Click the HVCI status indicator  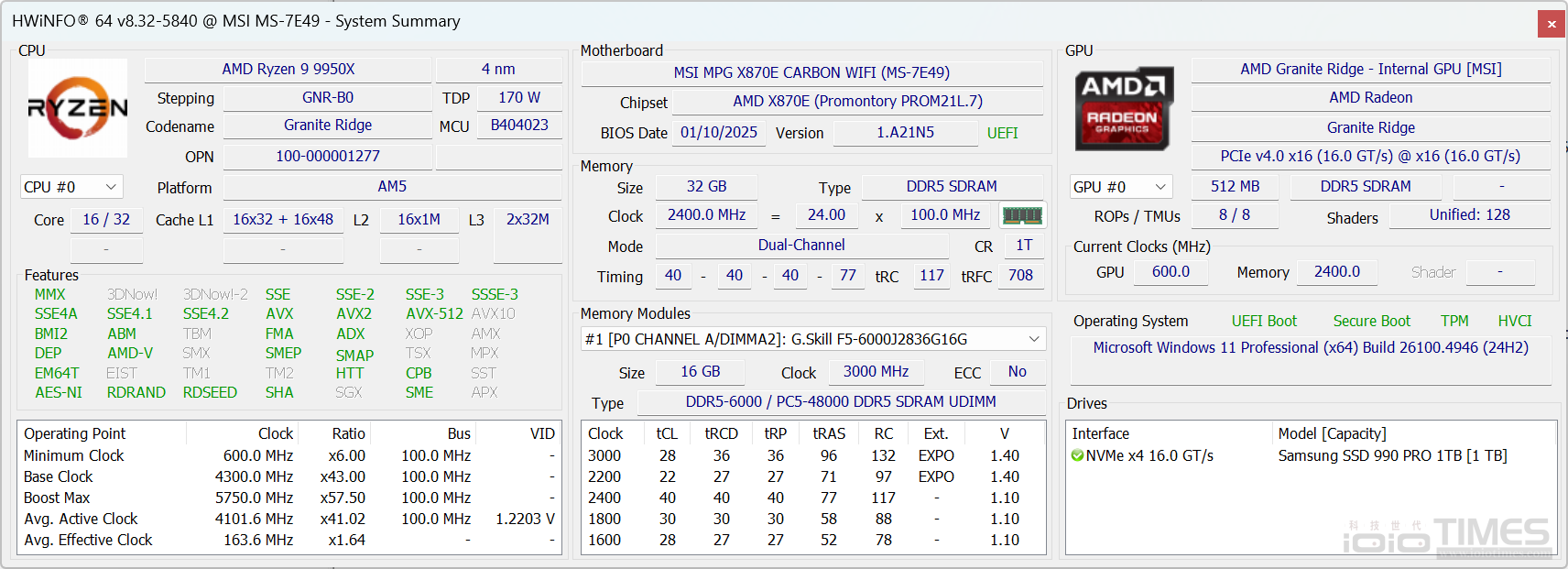click(x=1514, y=321)
